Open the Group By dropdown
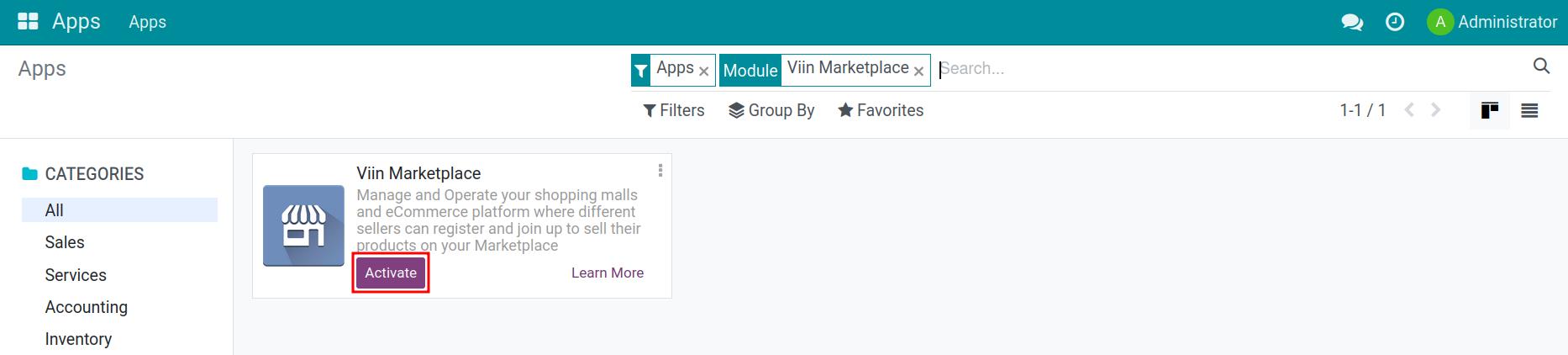The height and width of the screenshot is (355, 1568). point(771,110)
